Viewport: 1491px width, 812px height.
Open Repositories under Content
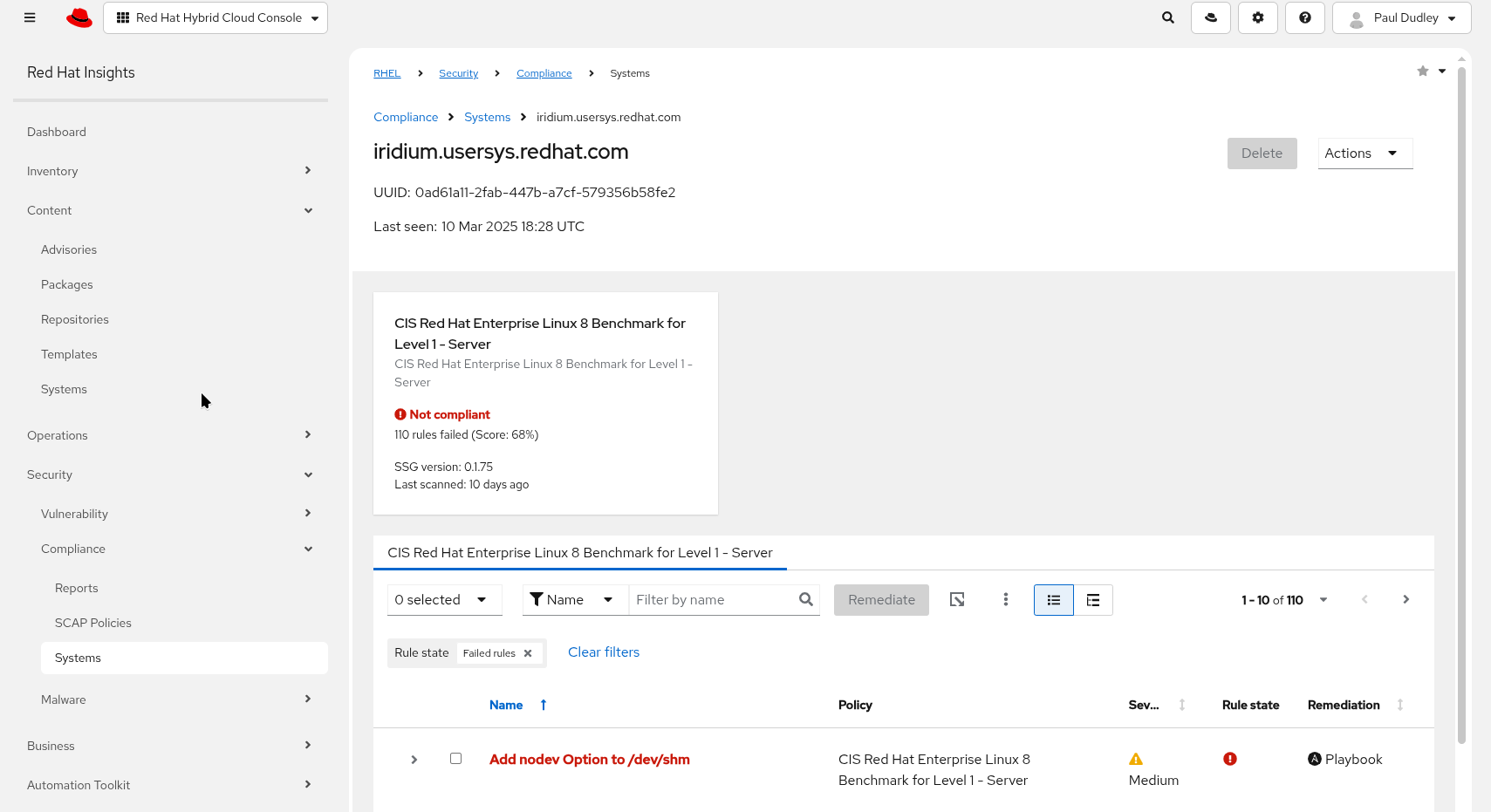click(75, 319)
